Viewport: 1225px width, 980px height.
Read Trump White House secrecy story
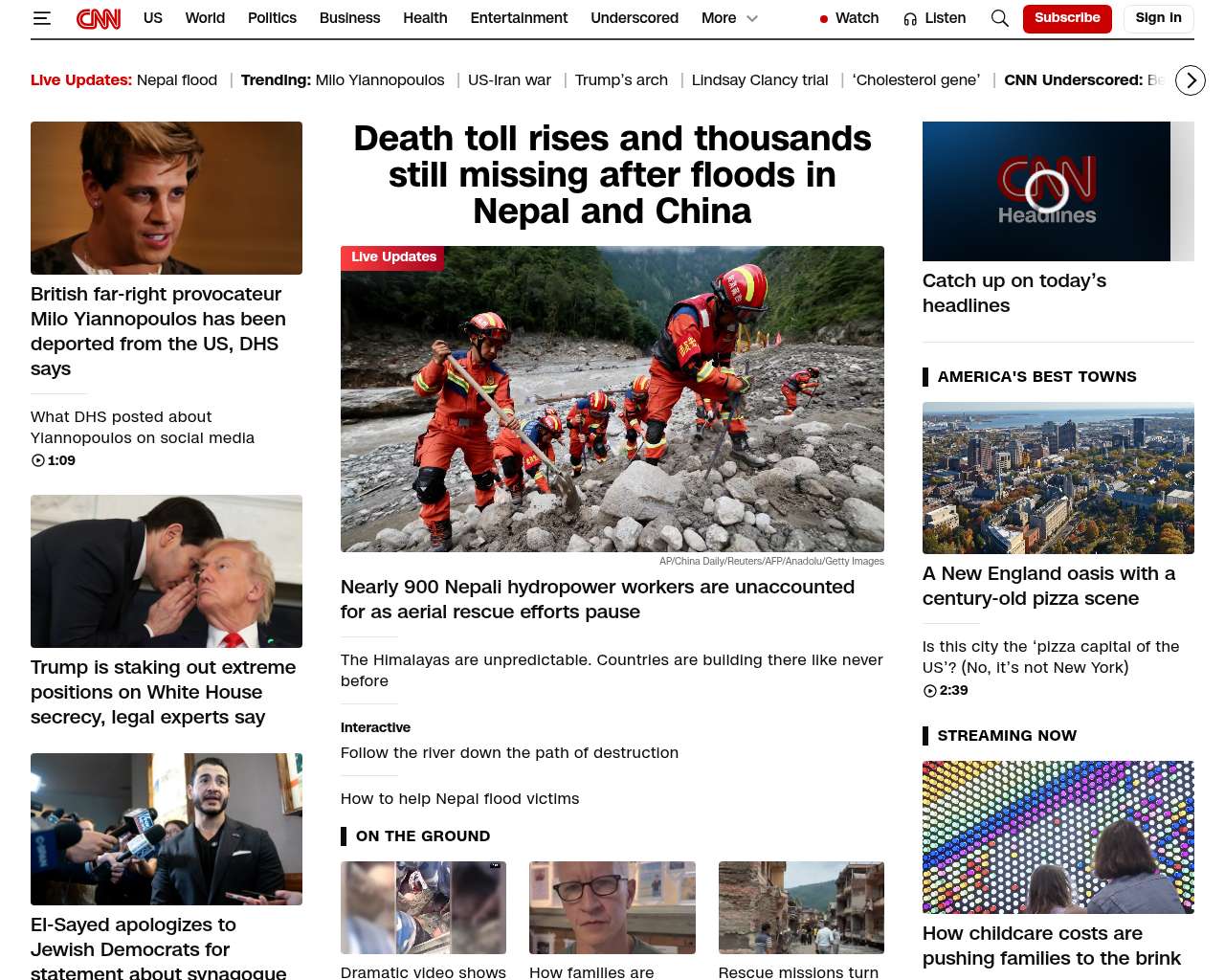tap(163, 692)
